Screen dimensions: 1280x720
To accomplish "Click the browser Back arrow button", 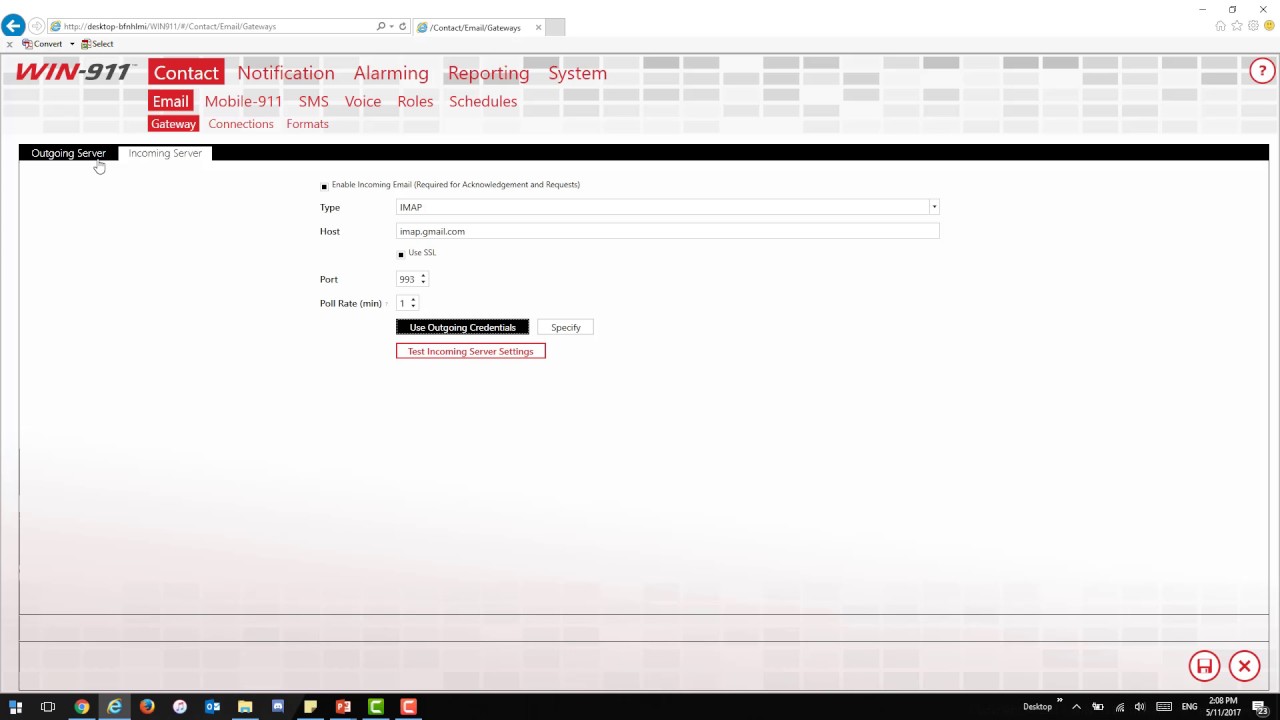I will click(x=13, y=26).
